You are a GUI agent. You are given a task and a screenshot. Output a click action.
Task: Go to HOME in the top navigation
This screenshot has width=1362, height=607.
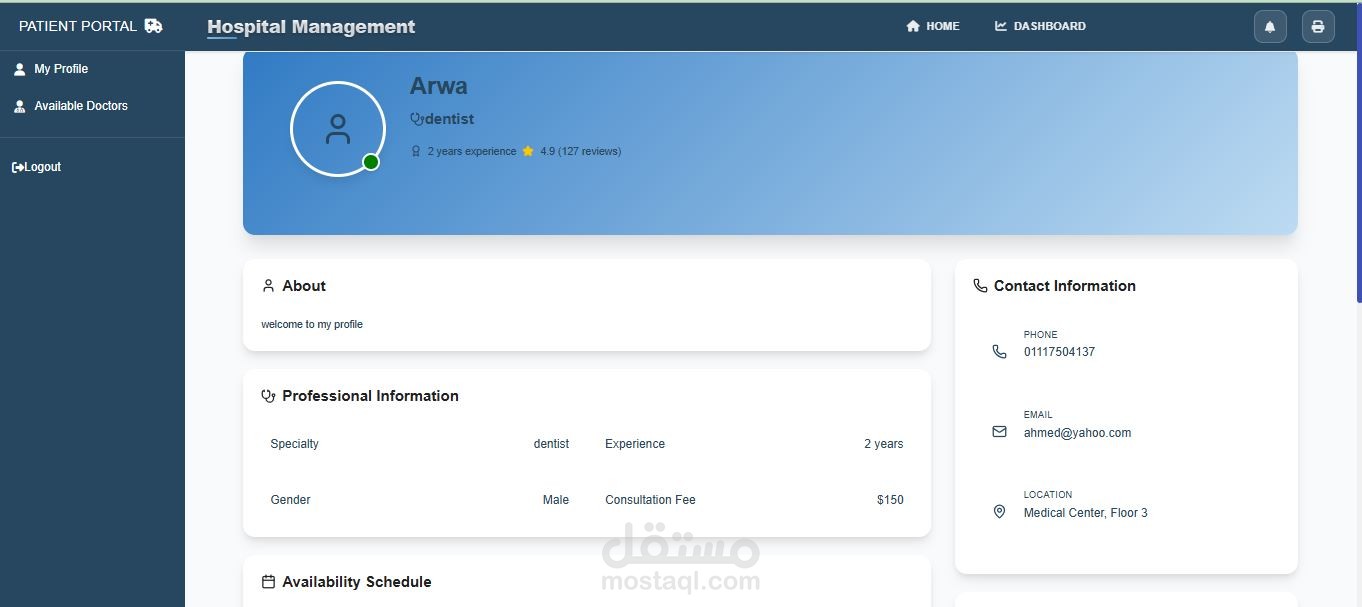point(933,26)
